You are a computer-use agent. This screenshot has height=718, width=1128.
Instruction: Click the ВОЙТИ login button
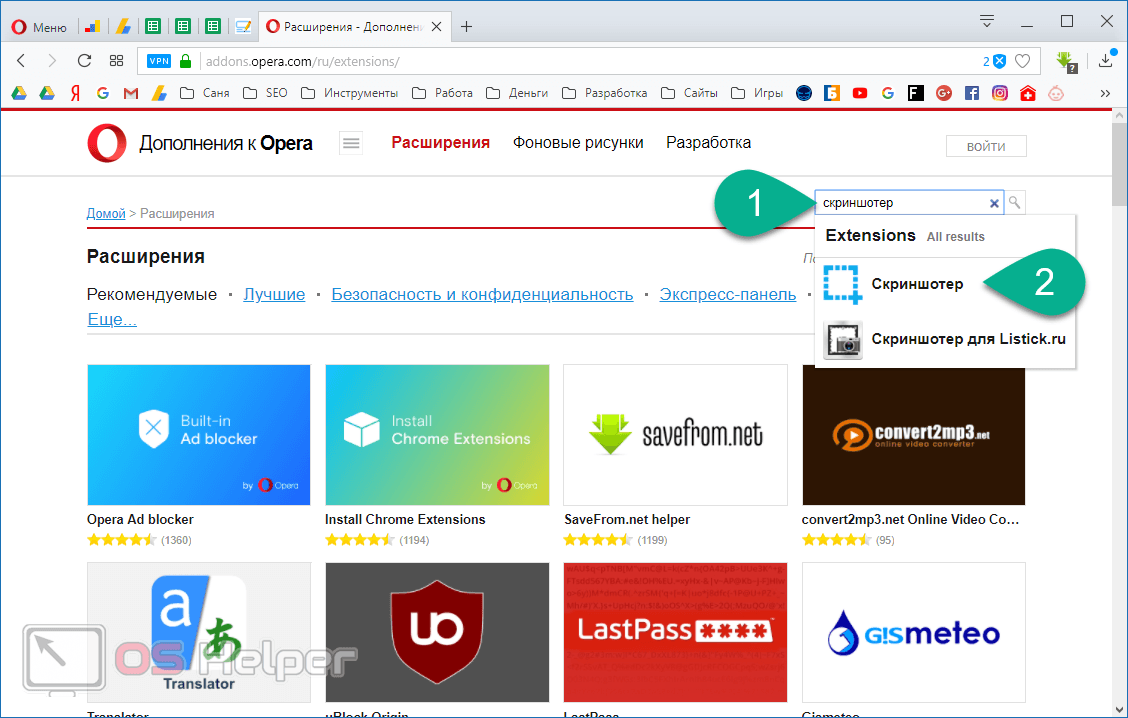click(x=986, y=146)
